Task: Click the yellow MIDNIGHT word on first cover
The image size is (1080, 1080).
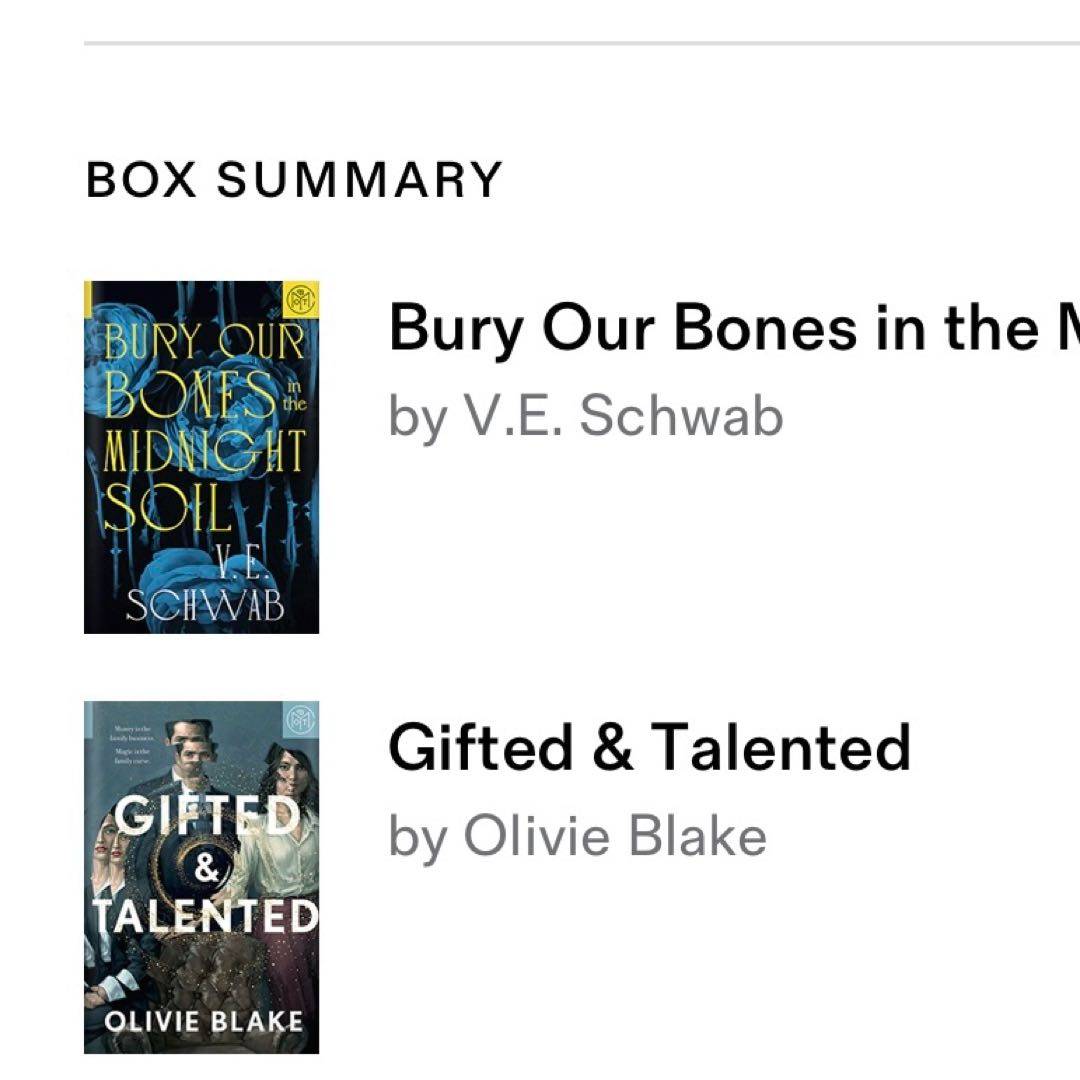Action: coord(204,451)
